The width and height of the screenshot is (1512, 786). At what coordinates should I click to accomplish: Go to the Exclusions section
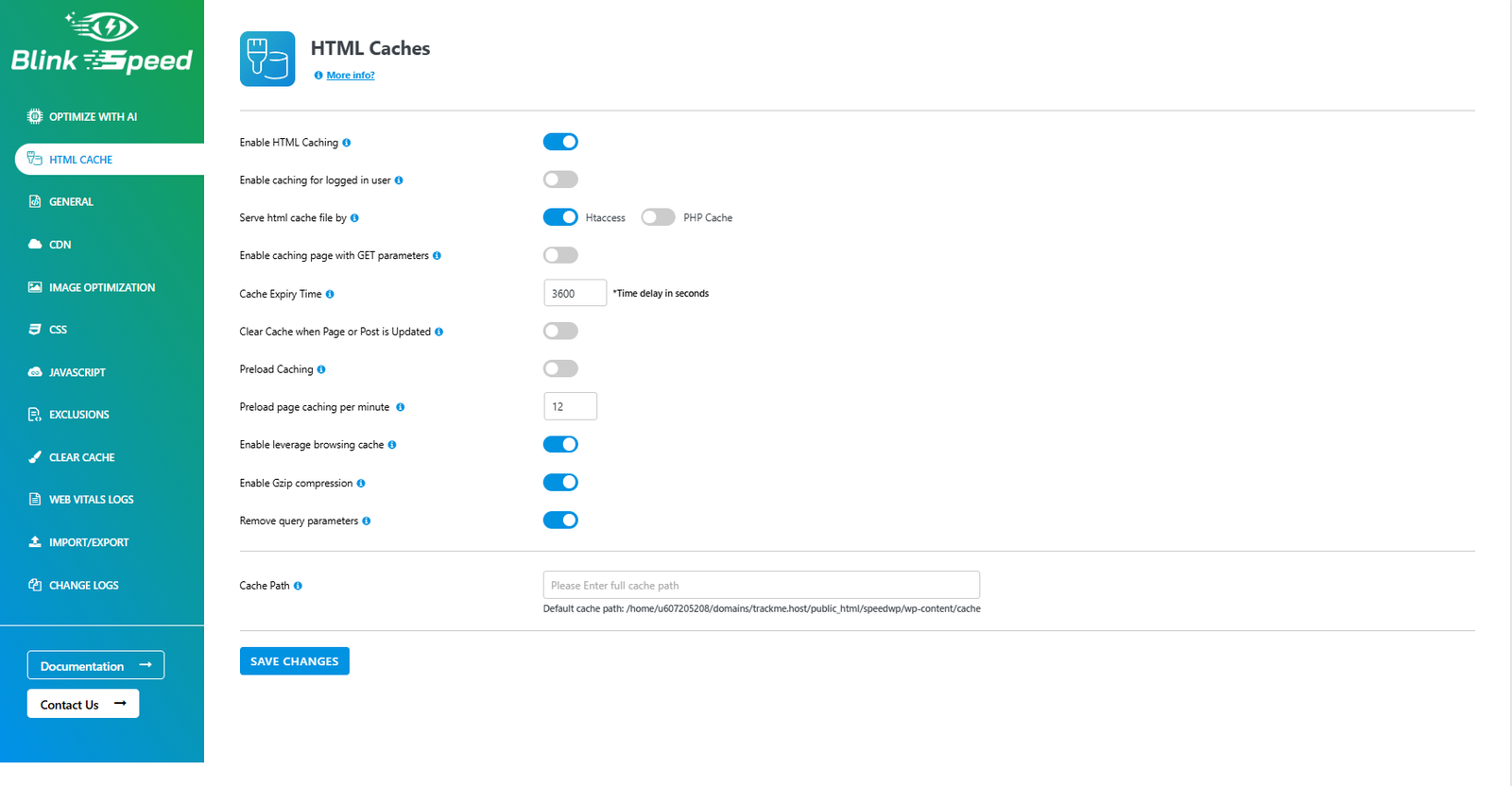coord(78,415)
